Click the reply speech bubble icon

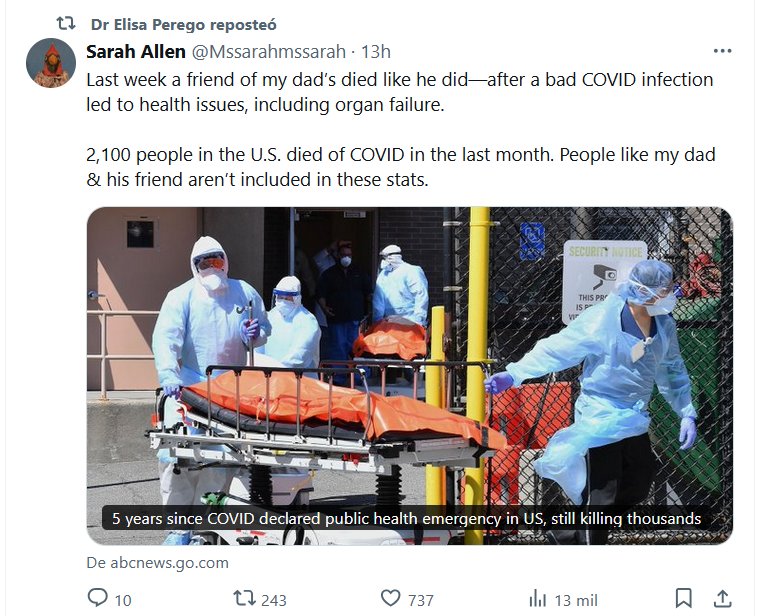[x=97, y=598]
